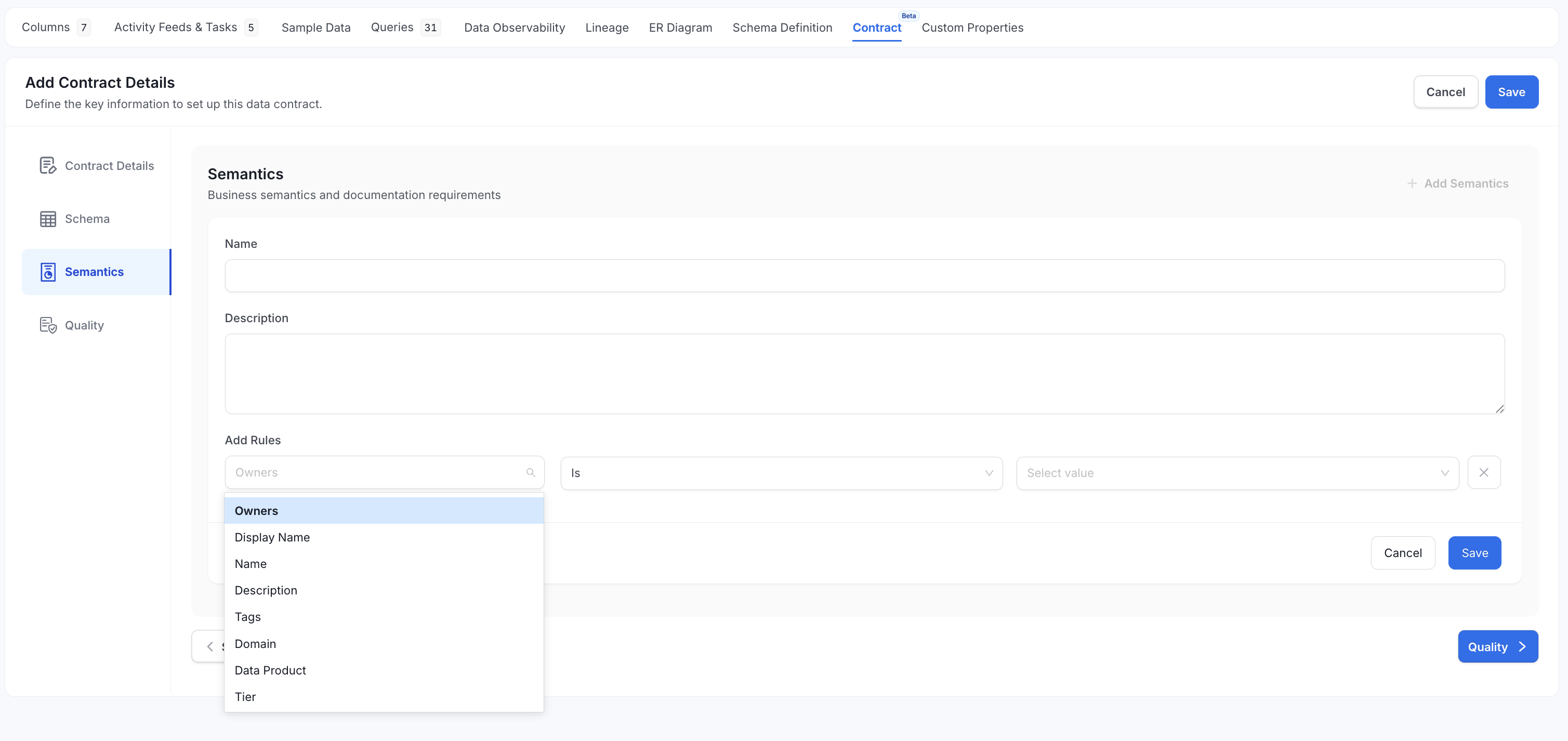Switch to Schema Definition tab
The height and width of the screenshot is (741, 1568).
tap(782, 28)
